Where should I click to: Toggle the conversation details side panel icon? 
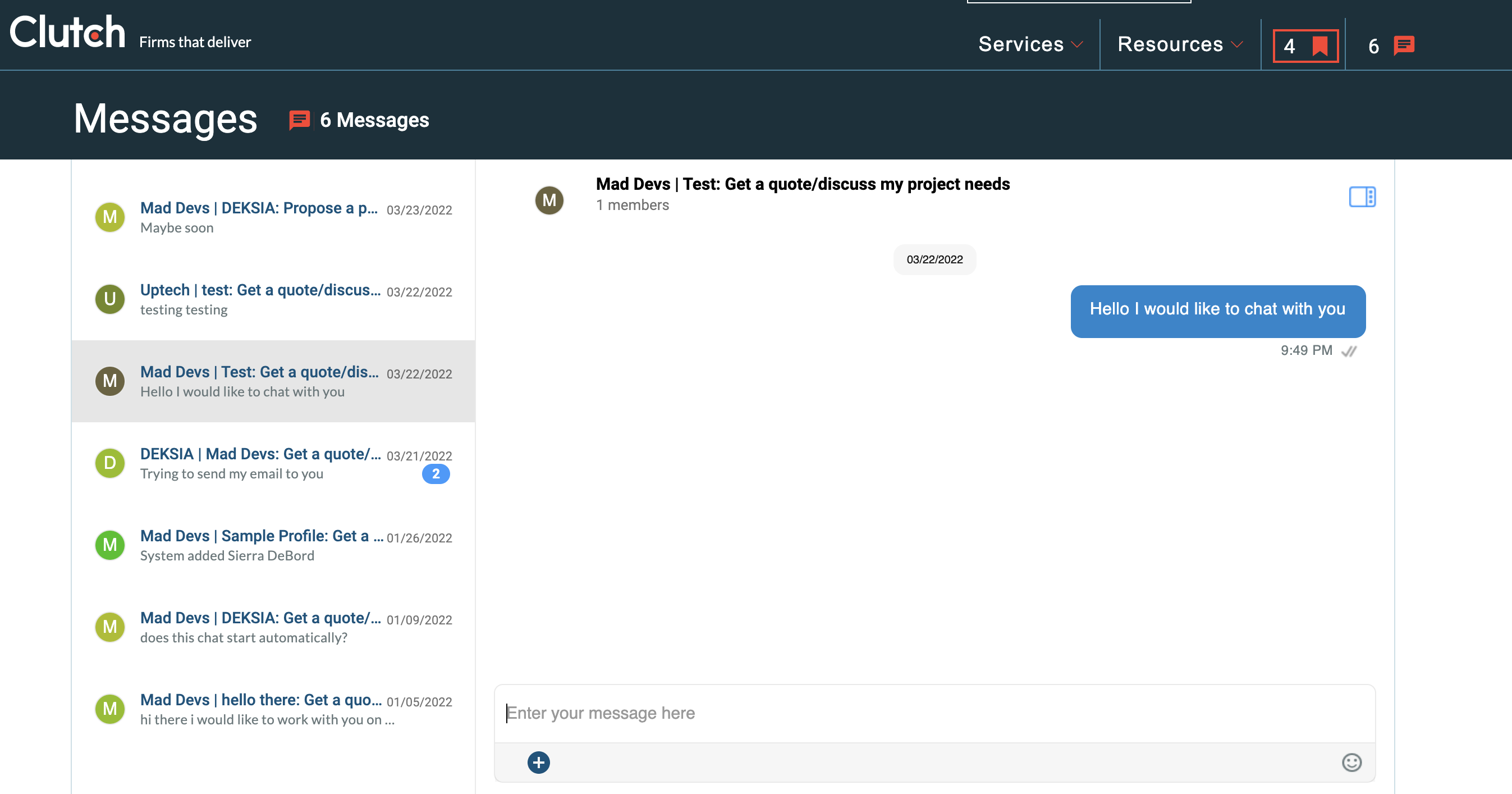click(1362, 197)
